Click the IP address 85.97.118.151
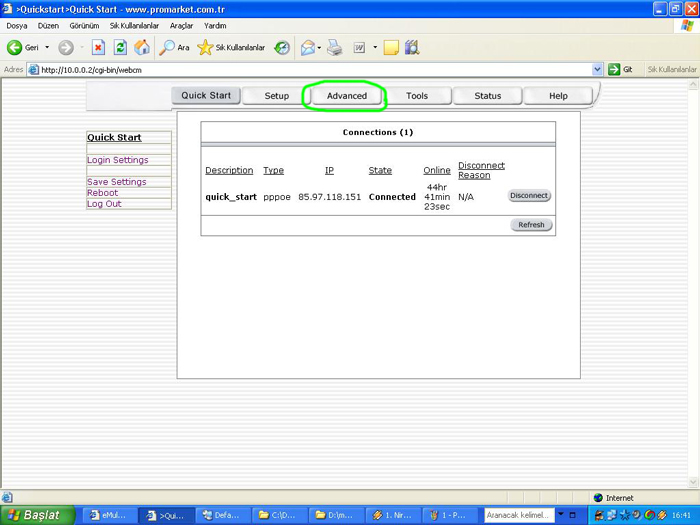The height and width of the screenshot is (525, 700). click(329, 197)
